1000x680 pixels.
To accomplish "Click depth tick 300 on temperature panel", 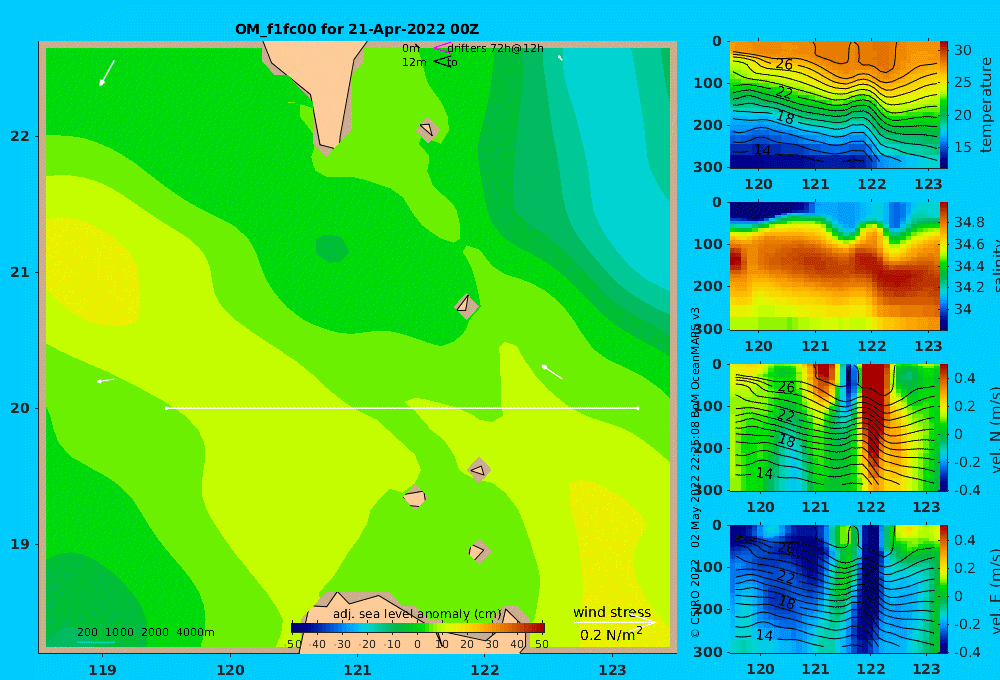I will coord(708,166).
